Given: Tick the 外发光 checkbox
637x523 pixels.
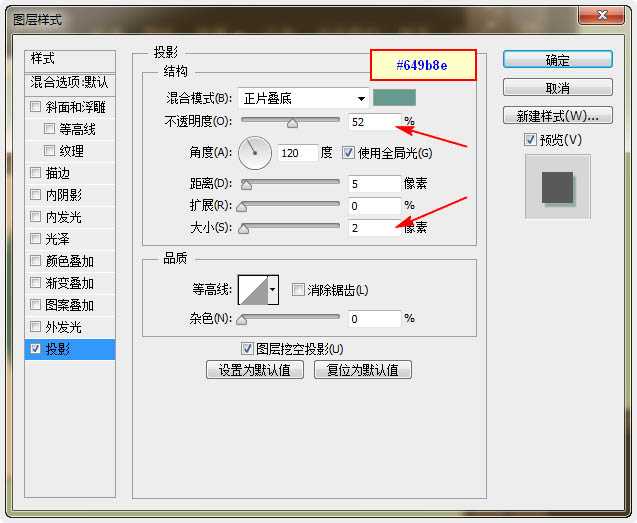Looking at the screenshot, I should (36, 326).
